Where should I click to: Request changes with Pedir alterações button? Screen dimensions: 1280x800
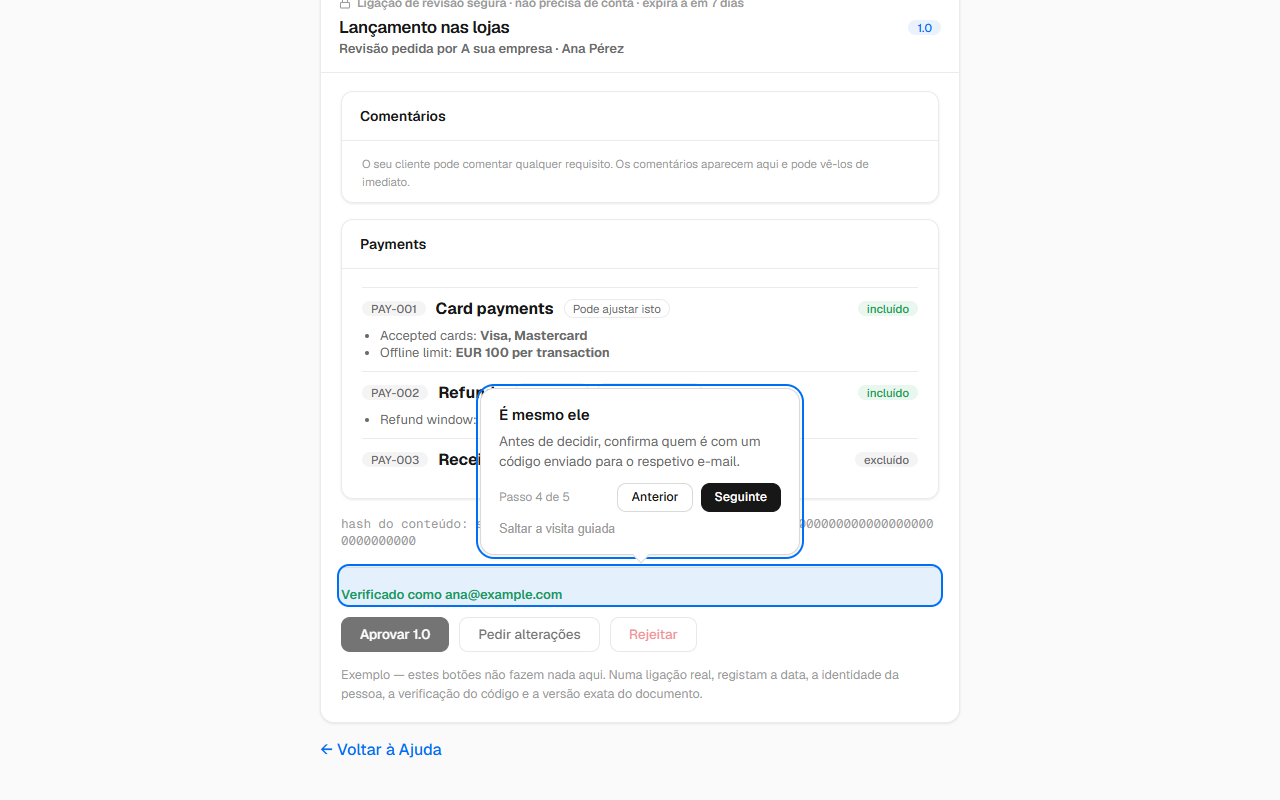point(529,634)
